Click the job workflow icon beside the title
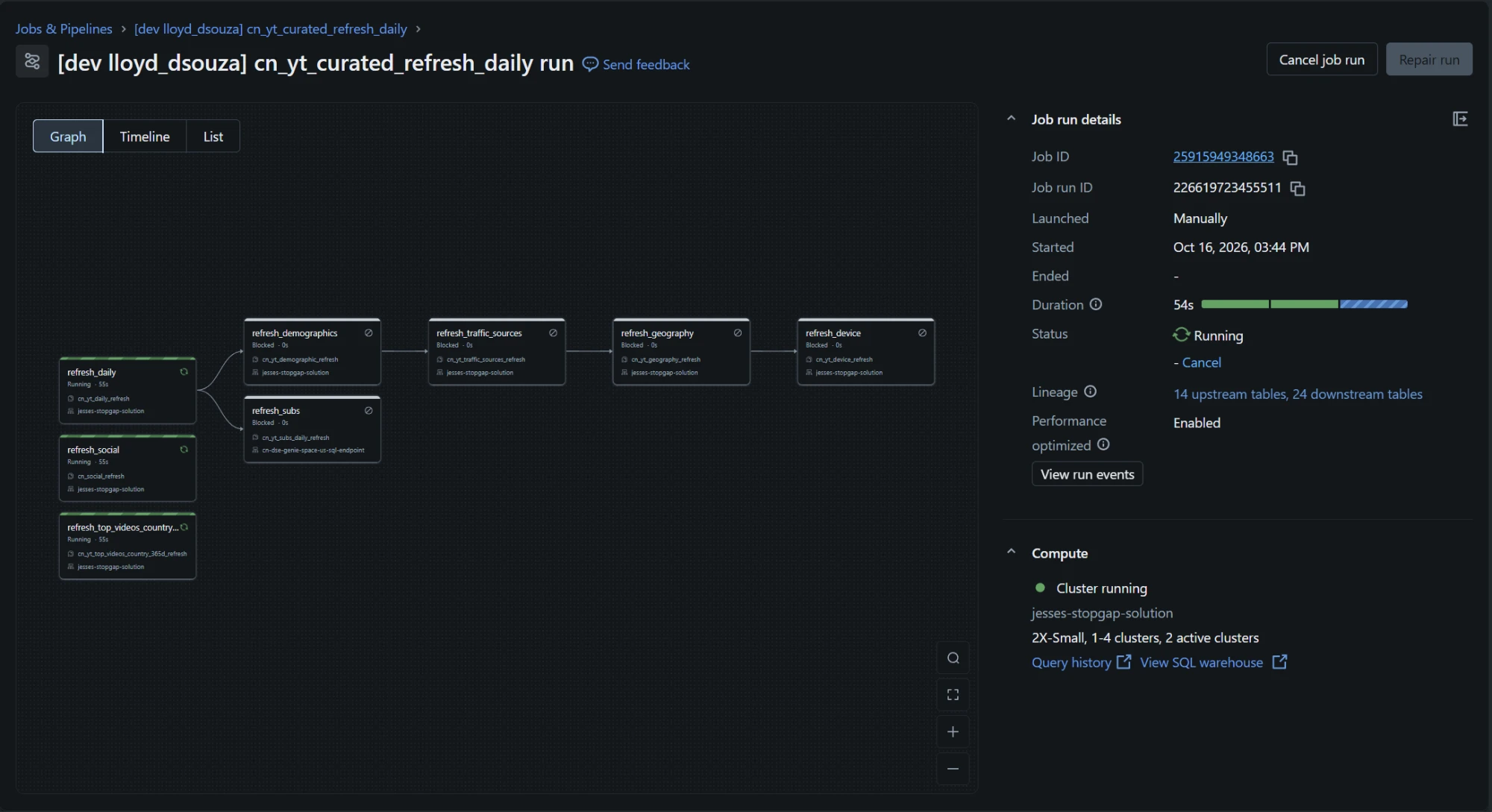1492x812 pixels. pyautogui.click(x=32, y=61)
